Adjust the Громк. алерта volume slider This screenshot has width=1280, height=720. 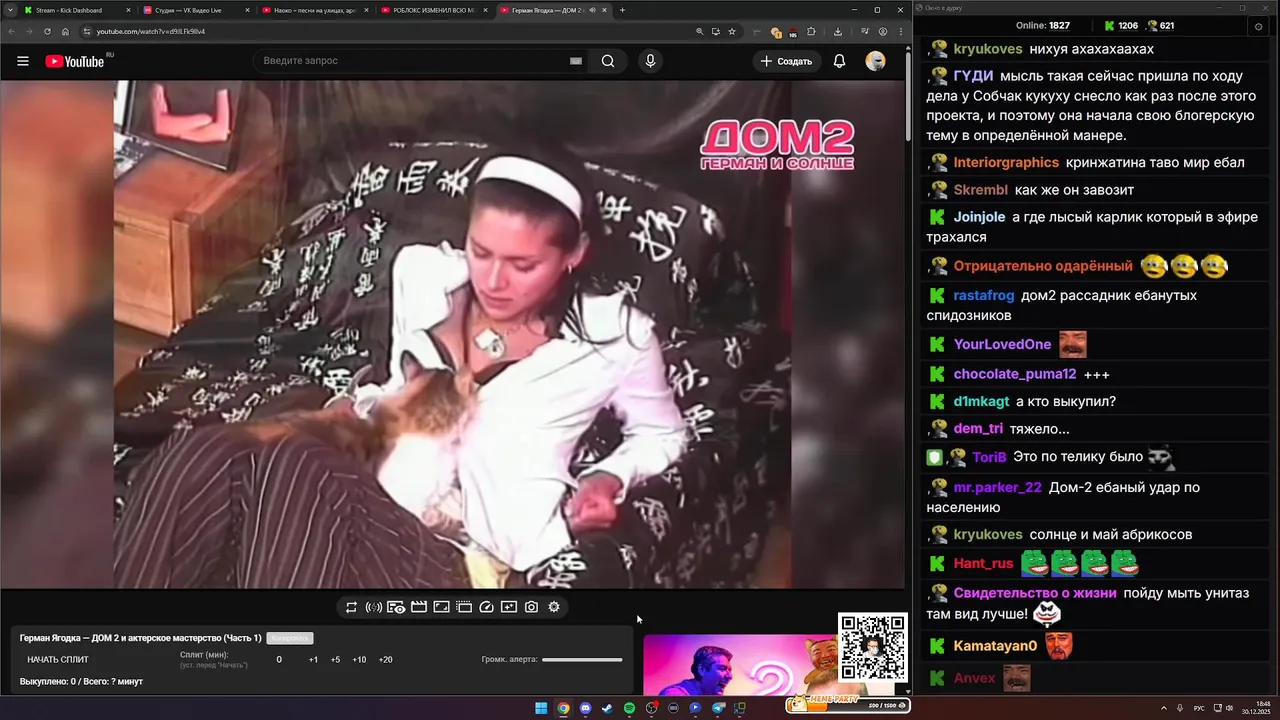point(582,660)
